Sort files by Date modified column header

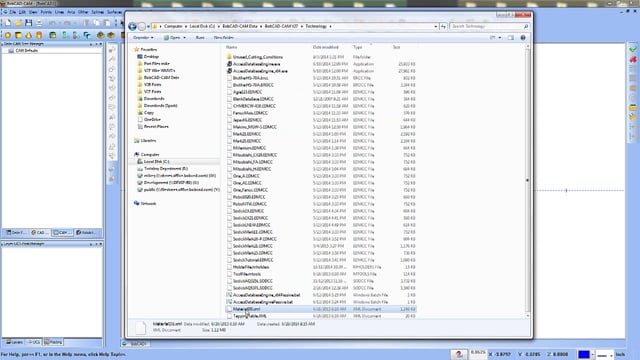click(x=326, y=47)
